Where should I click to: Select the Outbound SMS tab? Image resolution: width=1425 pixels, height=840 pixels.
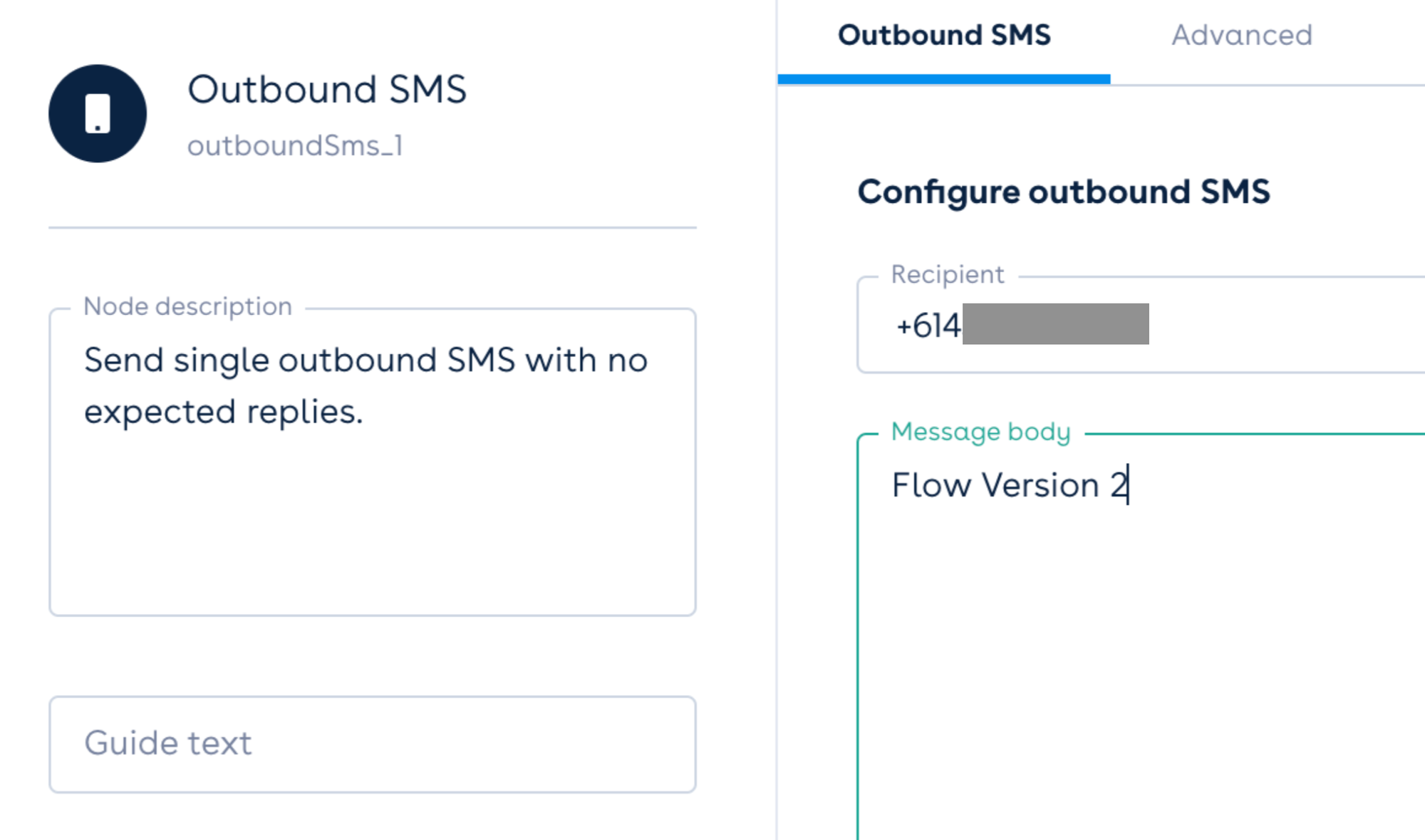pyautogui.click(x=943, y=35)
